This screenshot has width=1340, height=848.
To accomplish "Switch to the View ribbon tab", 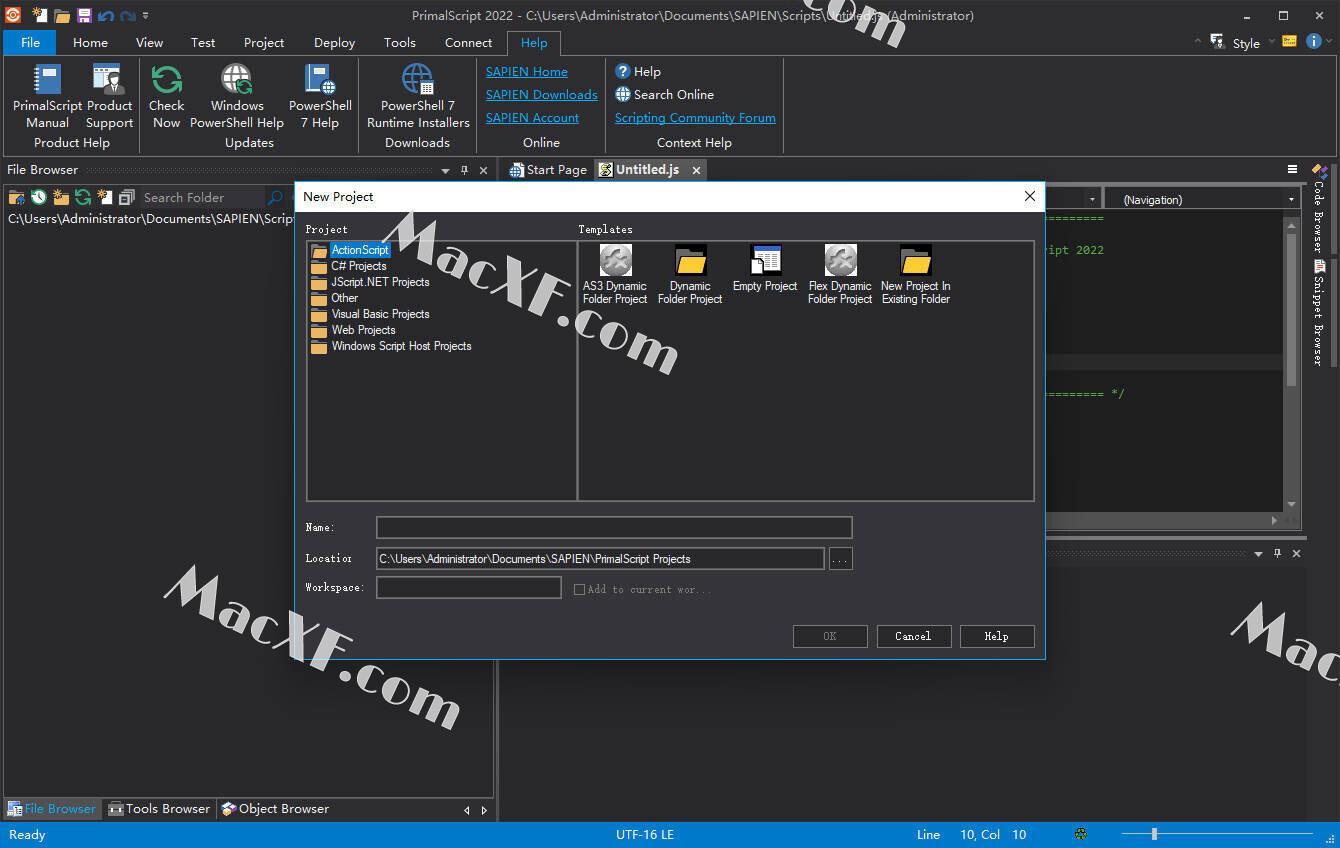I will click(149, 42).
